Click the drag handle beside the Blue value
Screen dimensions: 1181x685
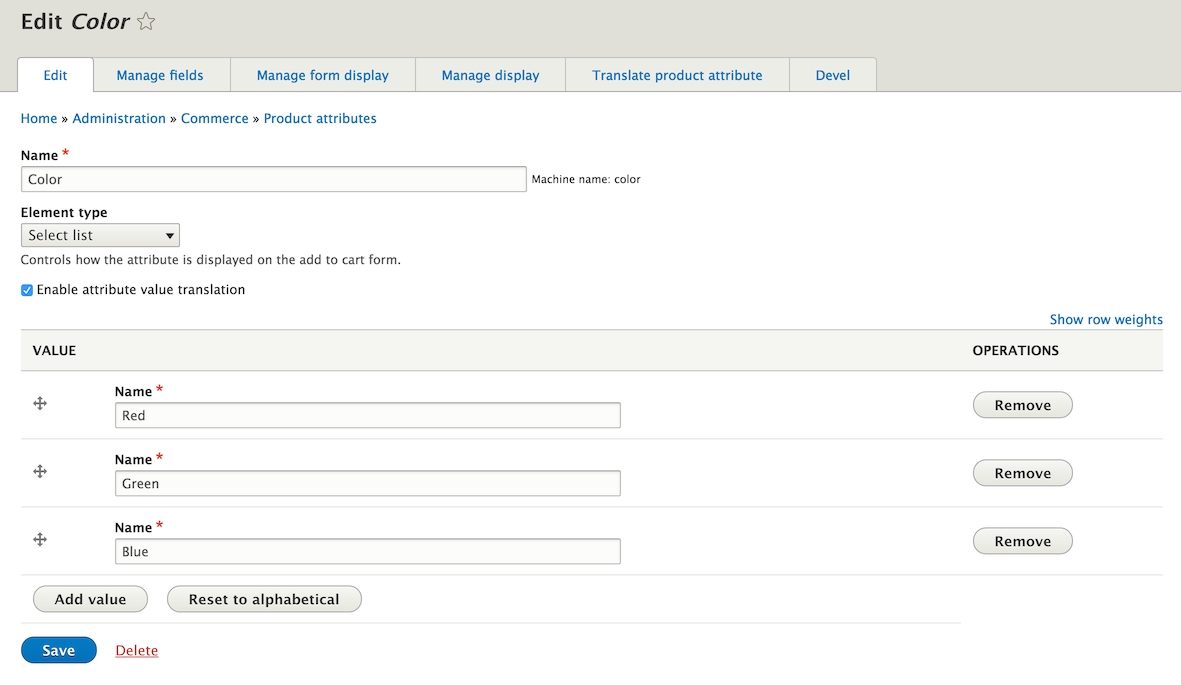coord(40,539)
